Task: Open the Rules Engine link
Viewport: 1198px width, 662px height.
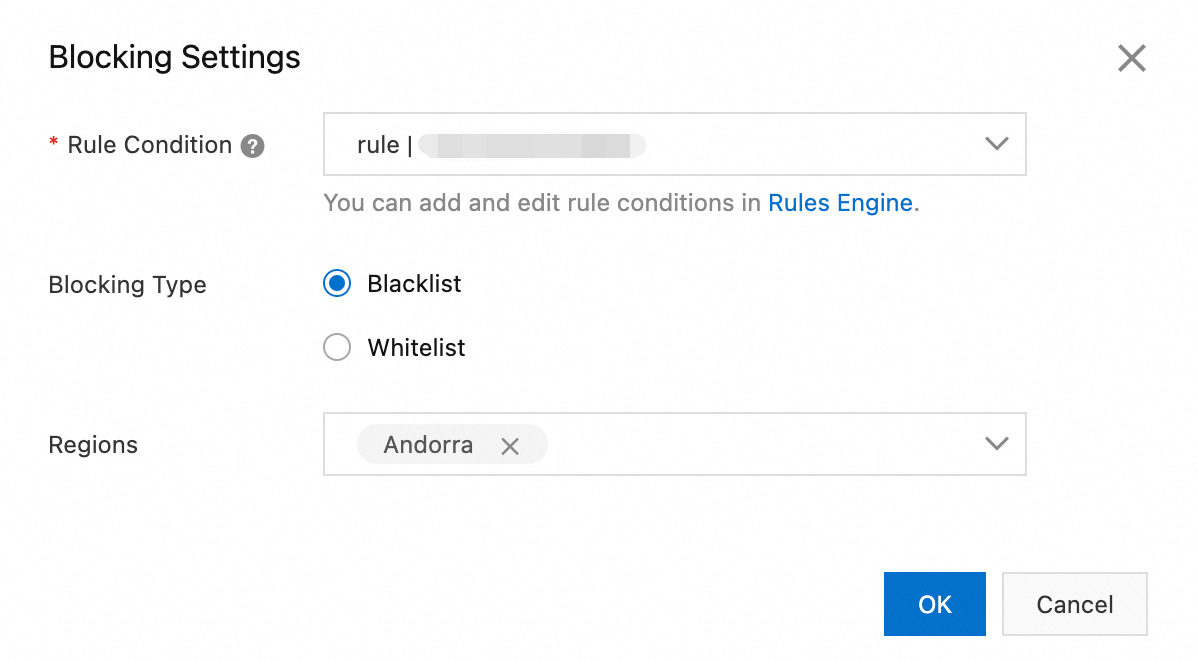Action: click(840, 203)
